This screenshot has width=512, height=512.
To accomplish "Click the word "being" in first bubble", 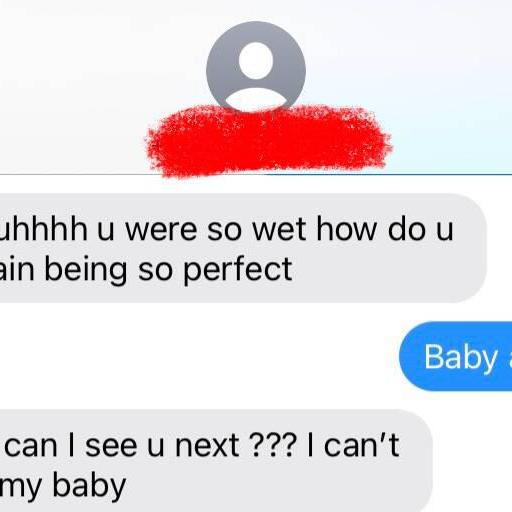I will (x=86, y=270).
